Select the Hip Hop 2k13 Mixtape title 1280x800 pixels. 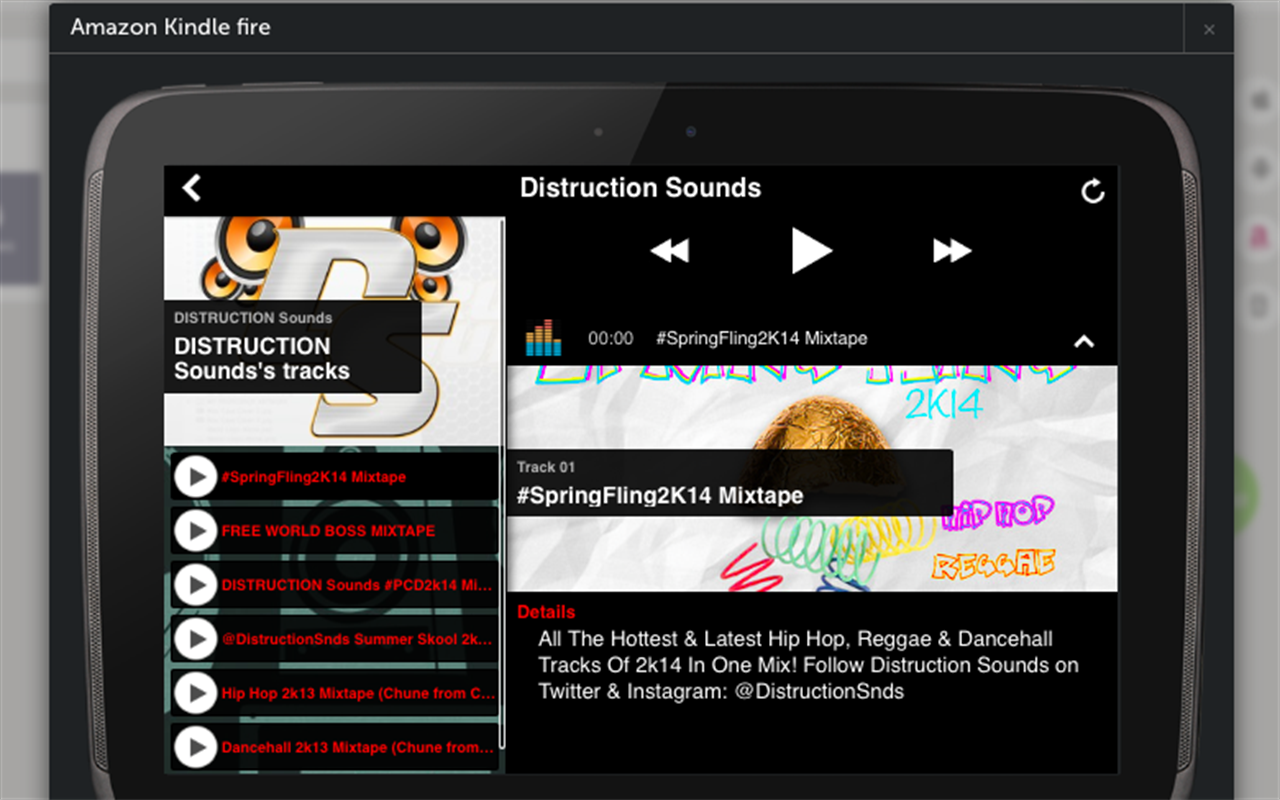pos(358,693)
